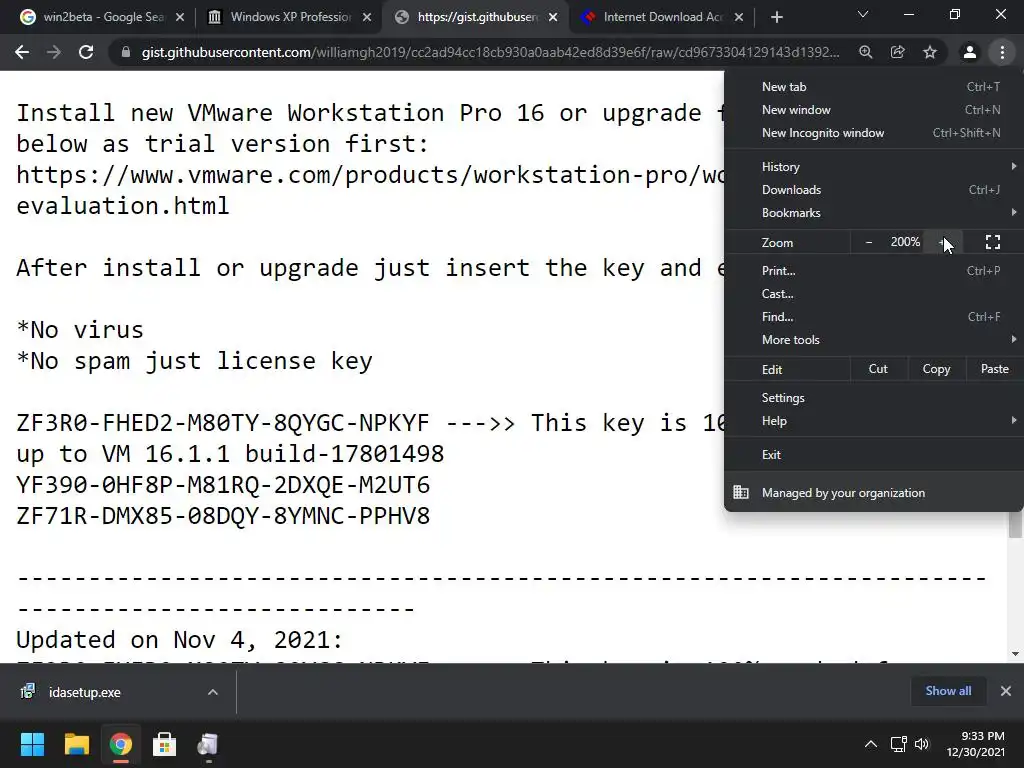Show hidden system tray icons
The image size is (1024, 768).
(x=871, y=744)
